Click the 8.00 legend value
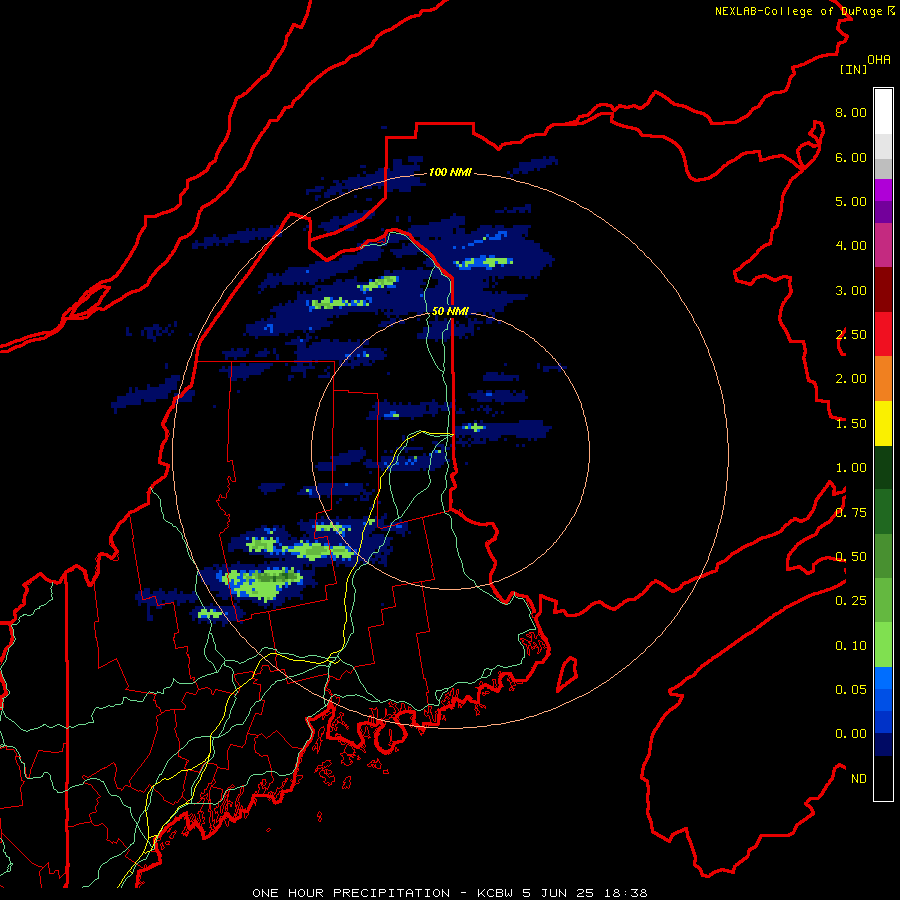Image resolution: width=900 pixels, height=900 pixels. 851,112
